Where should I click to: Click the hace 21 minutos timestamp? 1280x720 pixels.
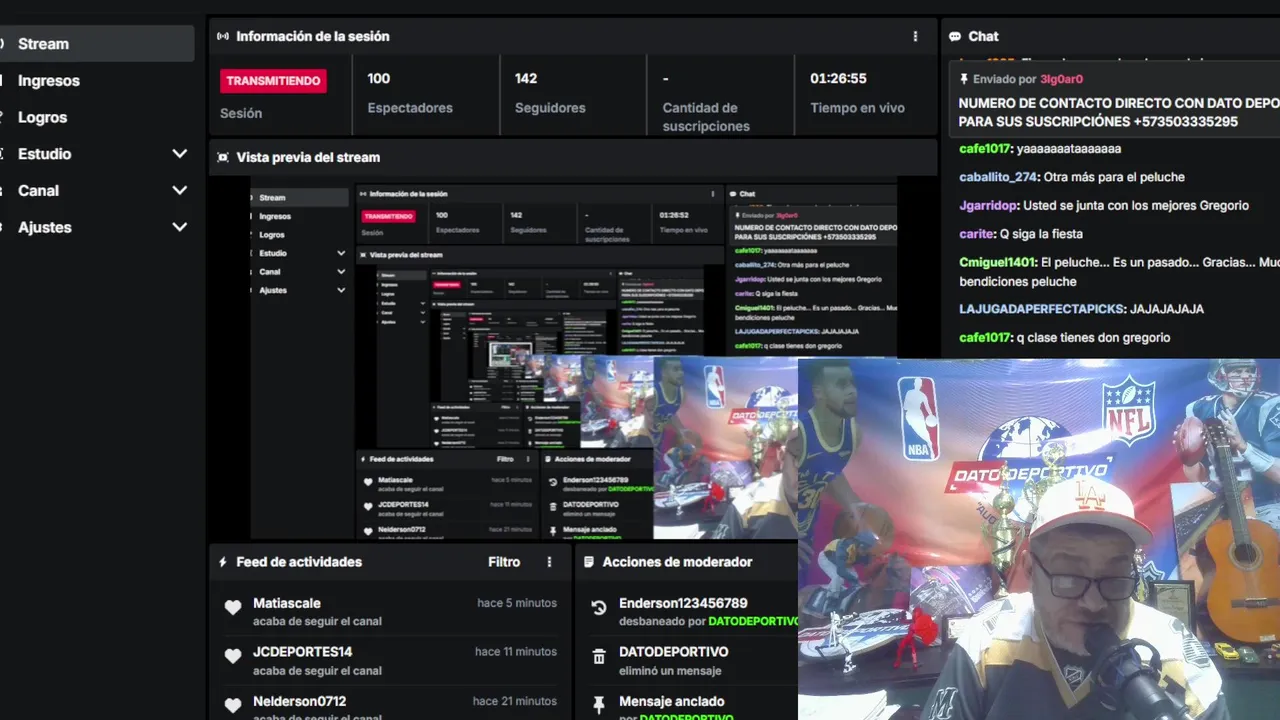coord(516,701)
